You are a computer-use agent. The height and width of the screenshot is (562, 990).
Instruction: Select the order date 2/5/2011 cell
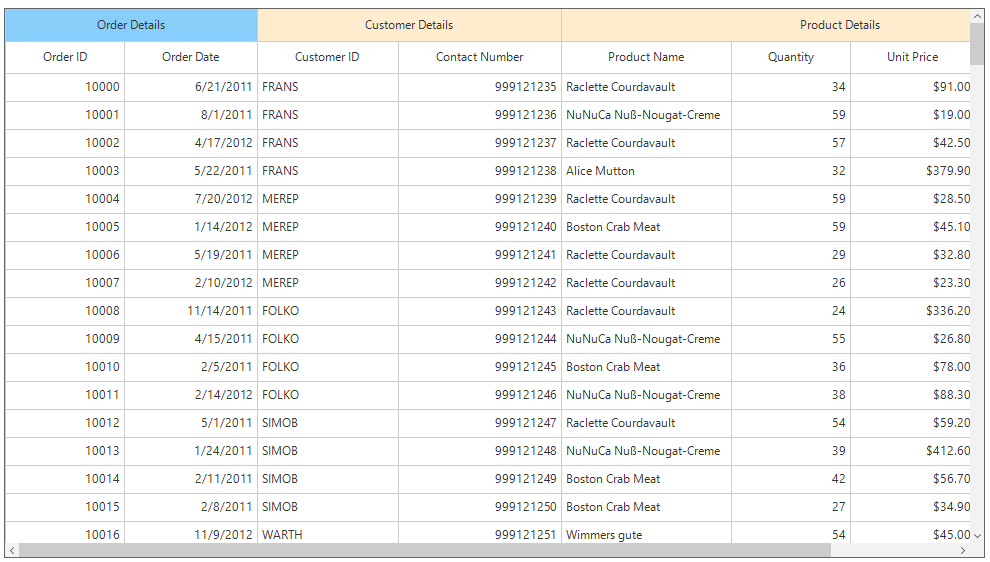(x=191, y=367)
